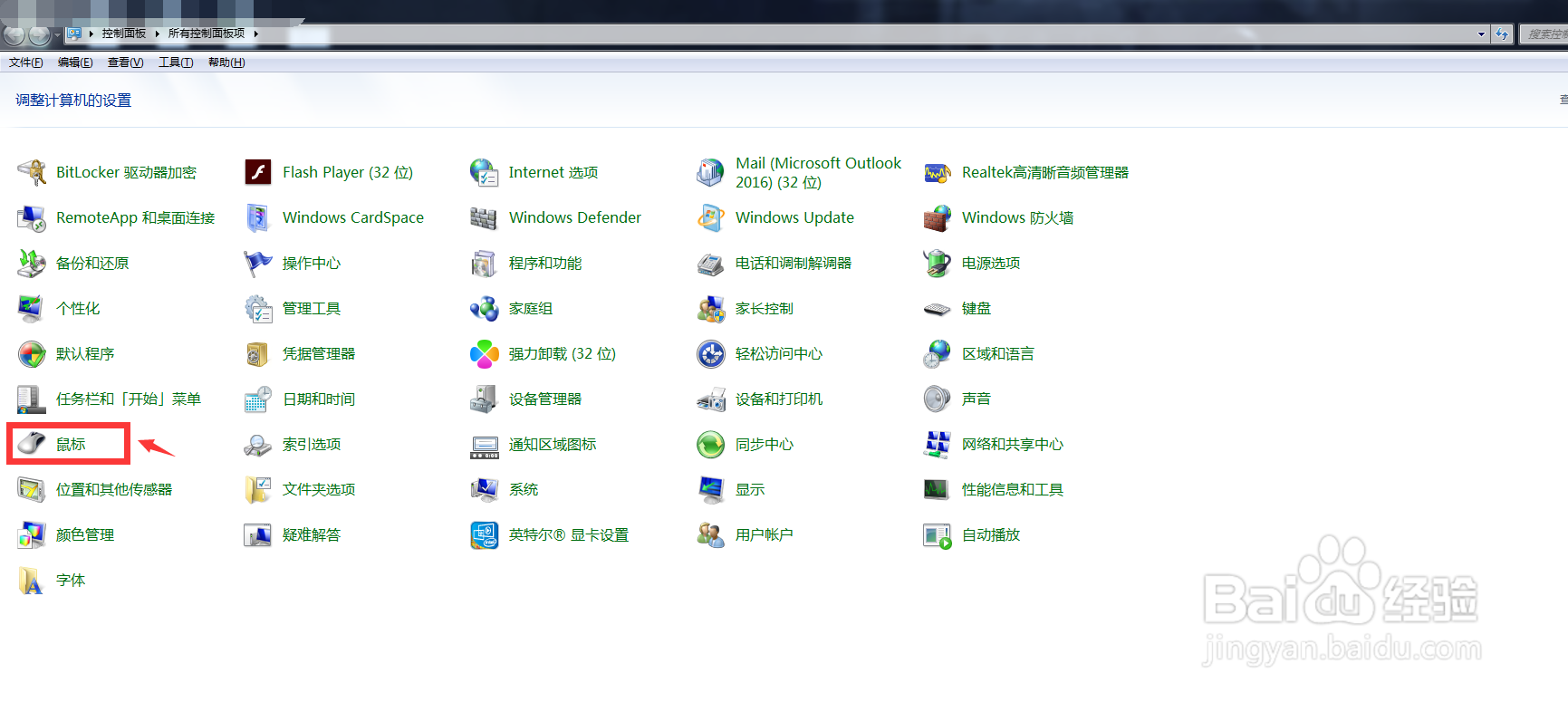Open the 设备和打印机 link
The image size is (1568, 702).
pos(779,399)
